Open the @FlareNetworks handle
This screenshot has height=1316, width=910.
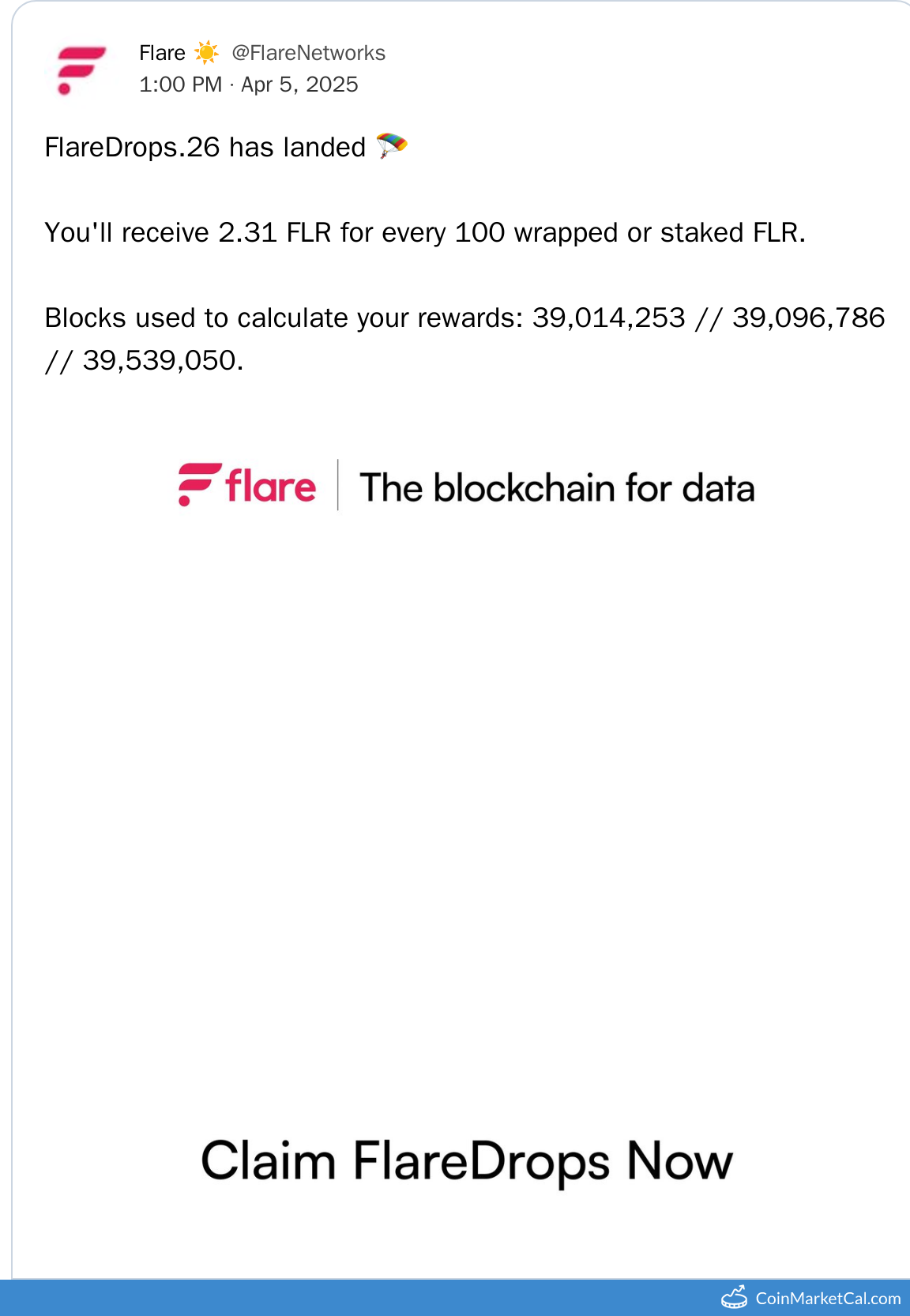[308, 53]
